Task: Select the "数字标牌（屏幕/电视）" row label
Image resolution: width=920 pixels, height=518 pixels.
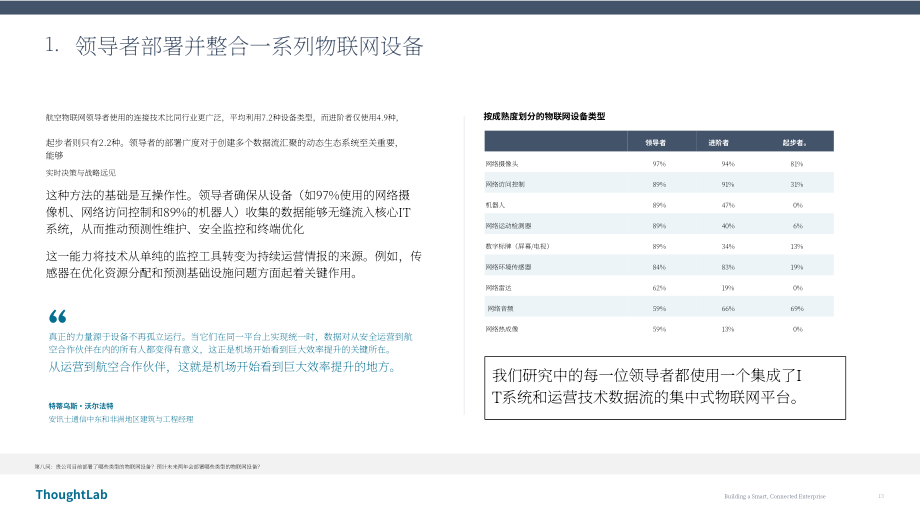Action: (x=517, y=246)
